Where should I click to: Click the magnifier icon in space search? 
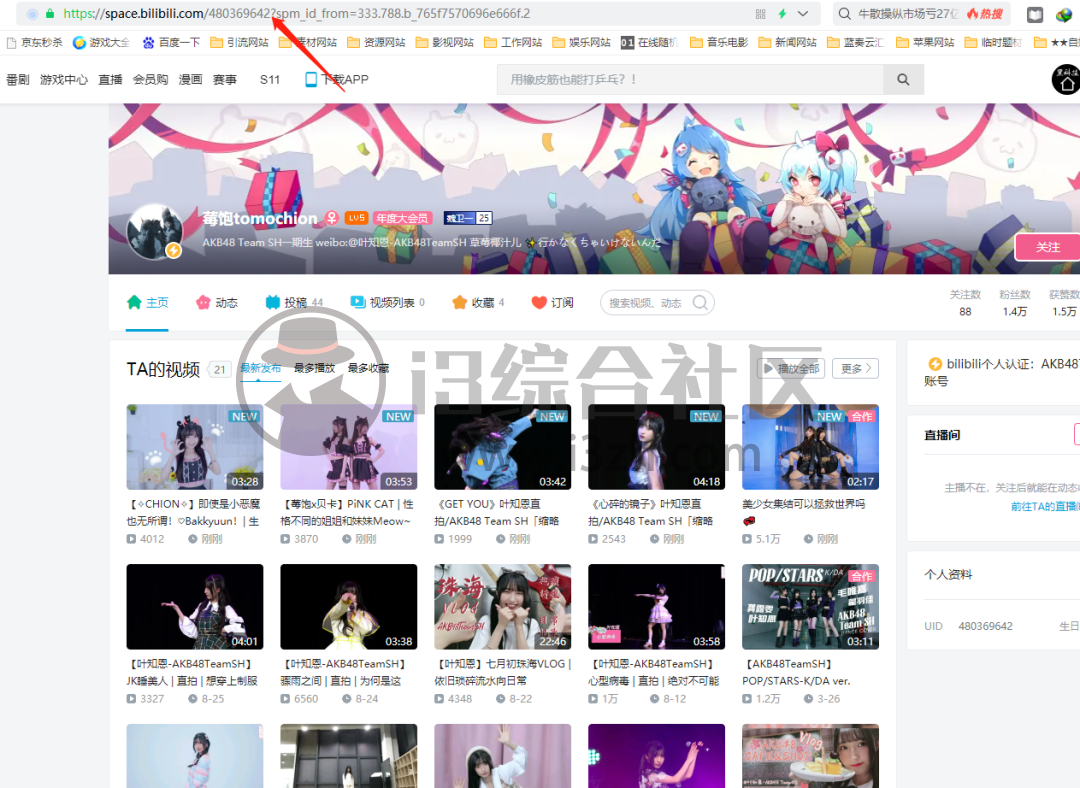click(700, 303)
